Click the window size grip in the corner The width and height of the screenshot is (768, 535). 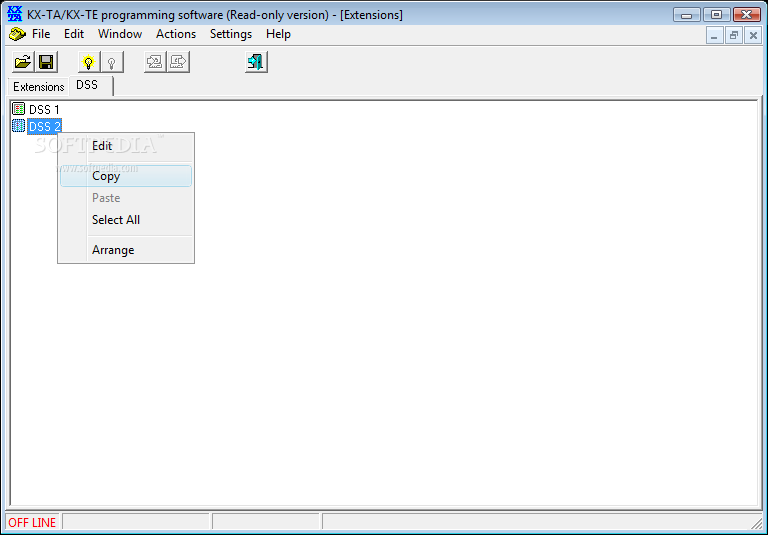[757, 523]
